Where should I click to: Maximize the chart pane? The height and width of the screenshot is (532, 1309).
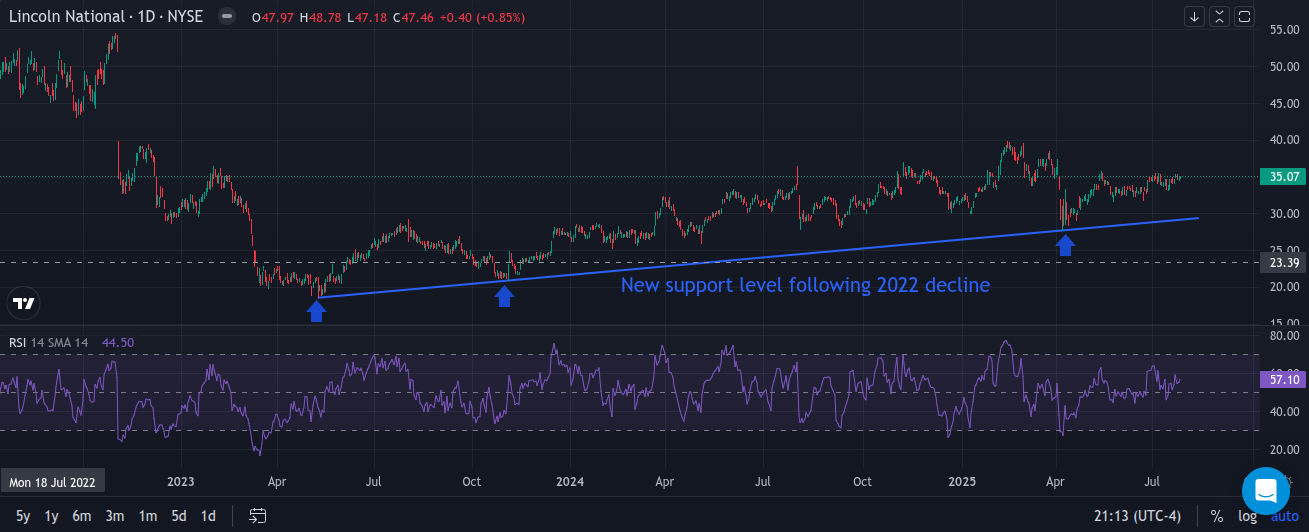point(1245,16)
